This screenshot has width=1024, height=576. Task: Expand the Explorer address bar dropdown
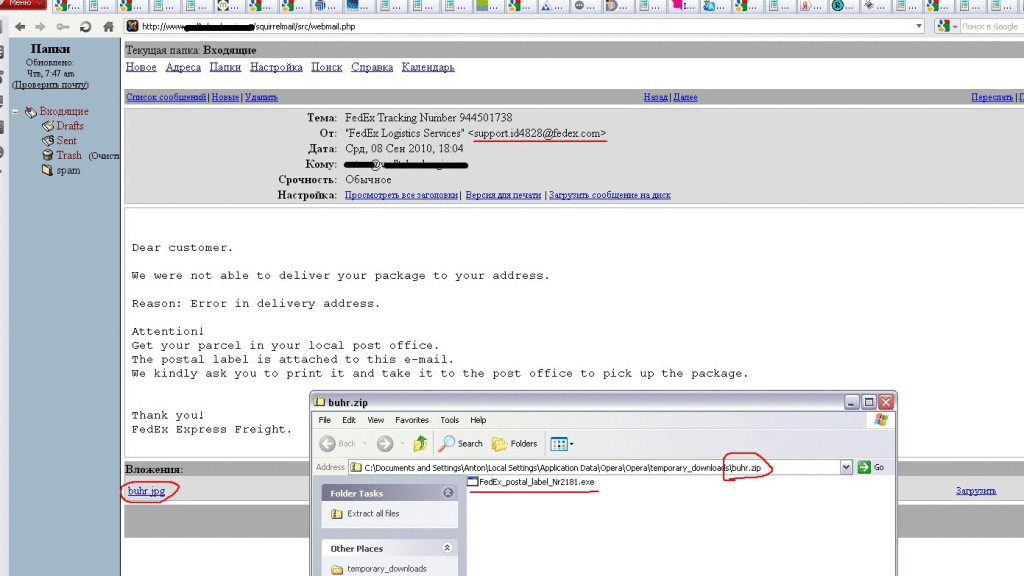point(846,468)
